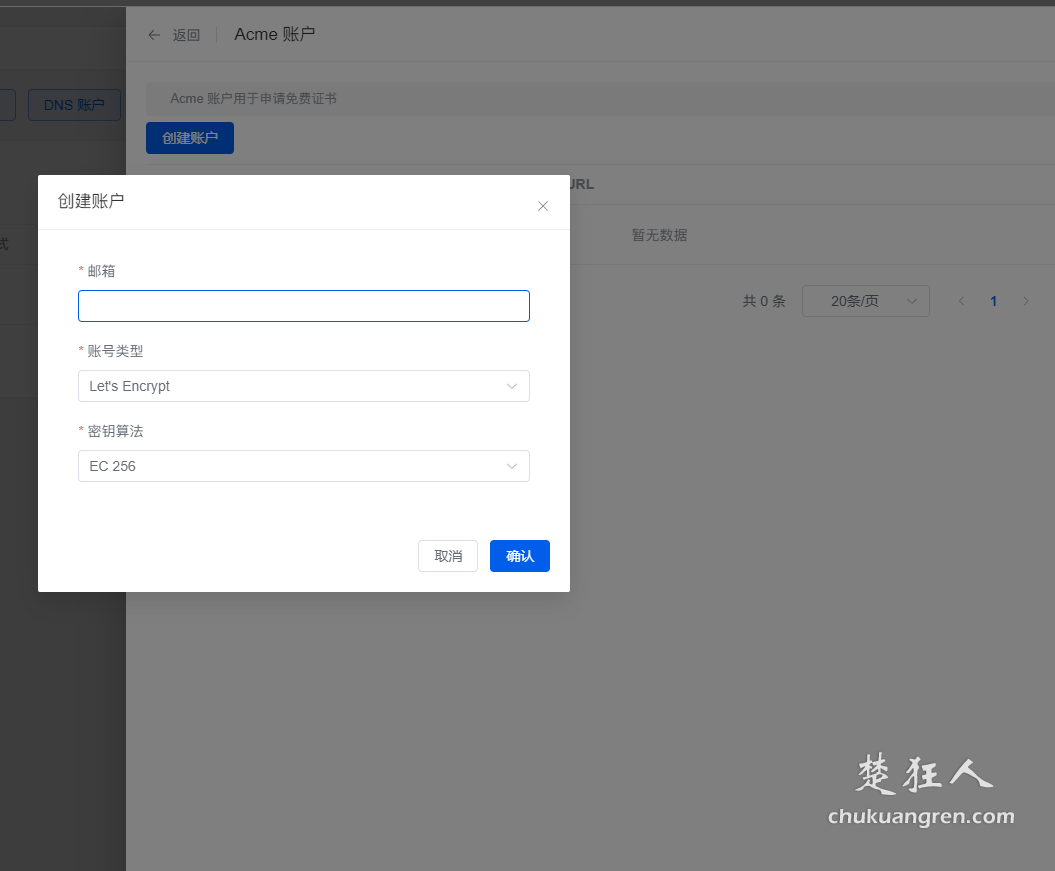The width and height of the screenshot is (1055, 871).
Task: Click the chukuangren.com watermark link
Action: [x=920, y=817]
